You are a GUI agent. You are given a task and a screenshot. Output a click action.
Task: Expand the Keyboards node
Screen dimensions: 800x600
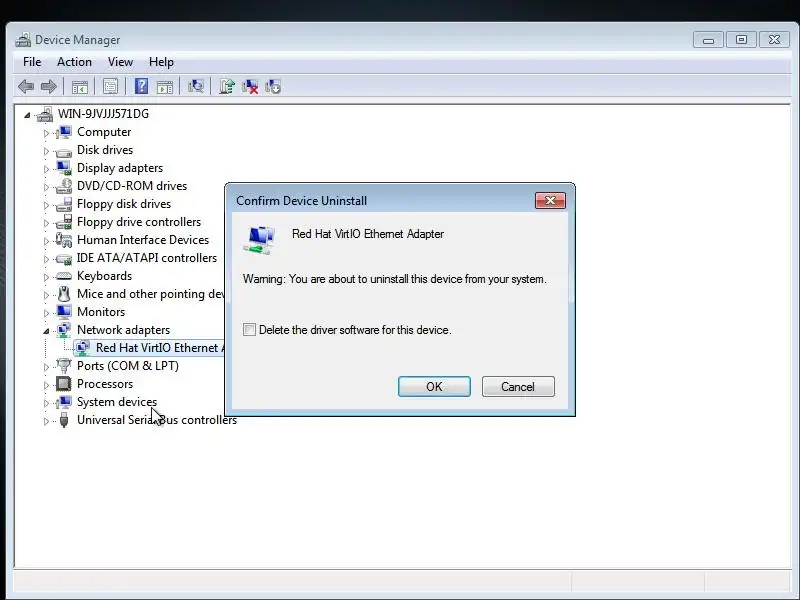[x=46, y=277]
